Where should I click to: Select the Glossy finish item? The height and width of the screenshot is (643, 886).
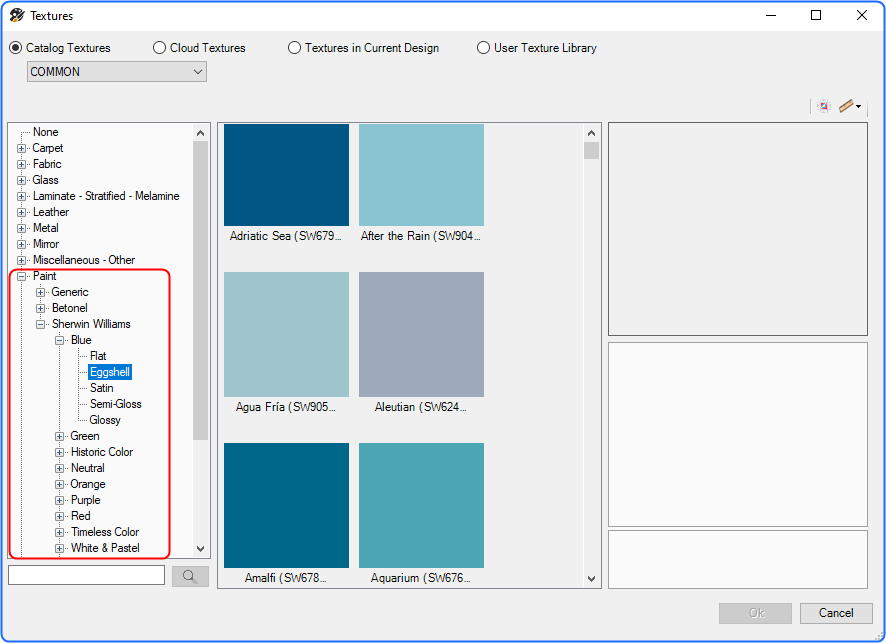[x=105, y=420]
